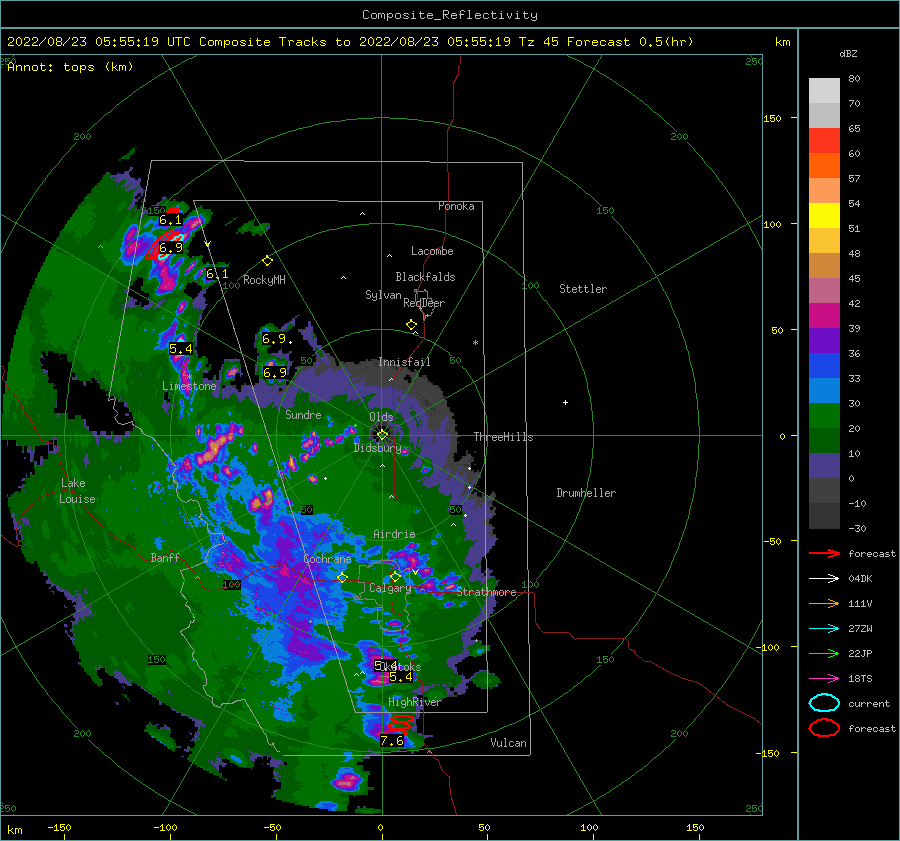Image resolution: width=900 pixels, height=841 pixels.
Task: Select the yellow diamond marker below Cochrane
Action: tap(342, 577)
